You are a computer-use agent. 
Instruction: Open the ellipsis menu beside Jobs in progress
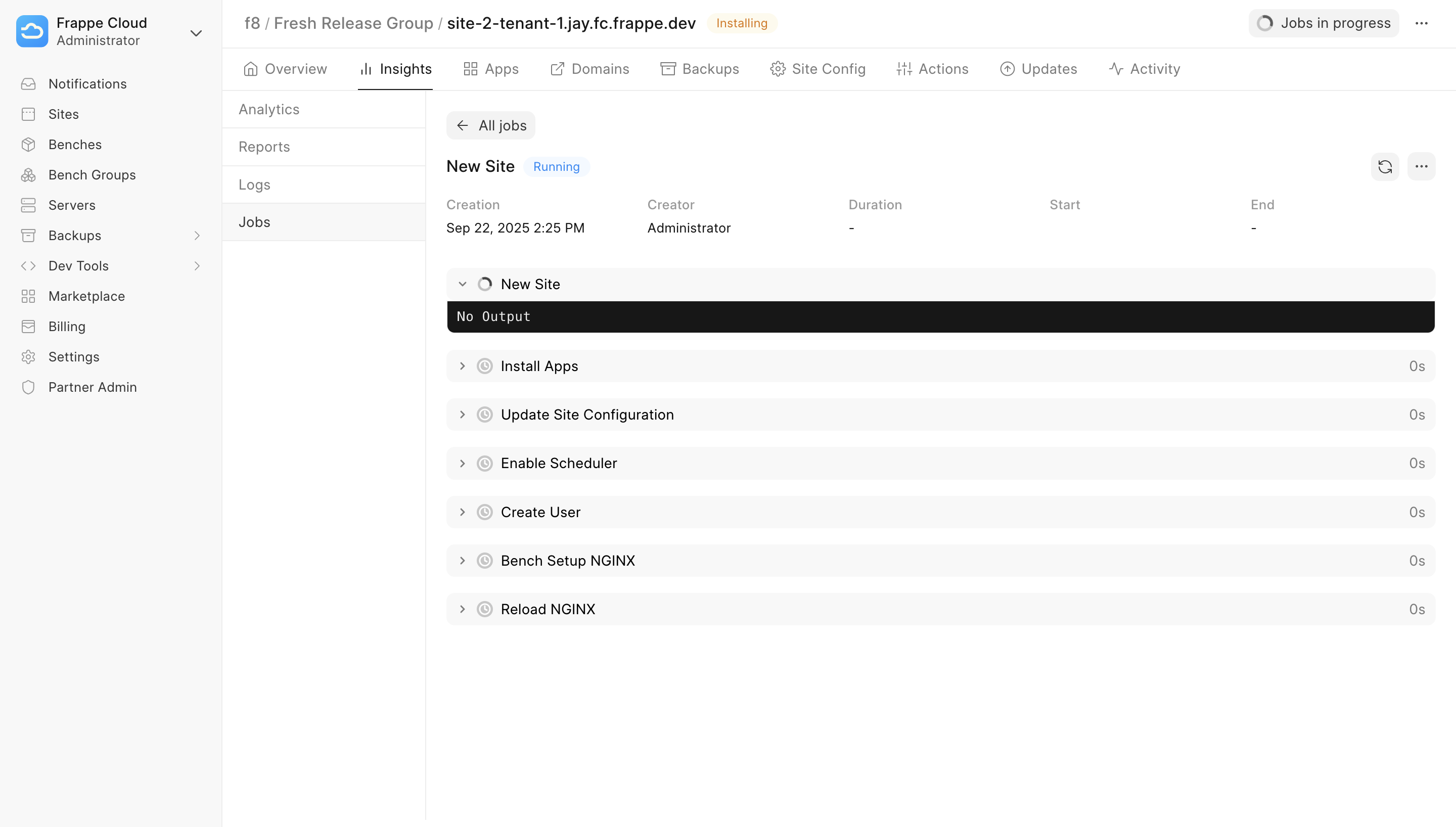pos(1422,23)
